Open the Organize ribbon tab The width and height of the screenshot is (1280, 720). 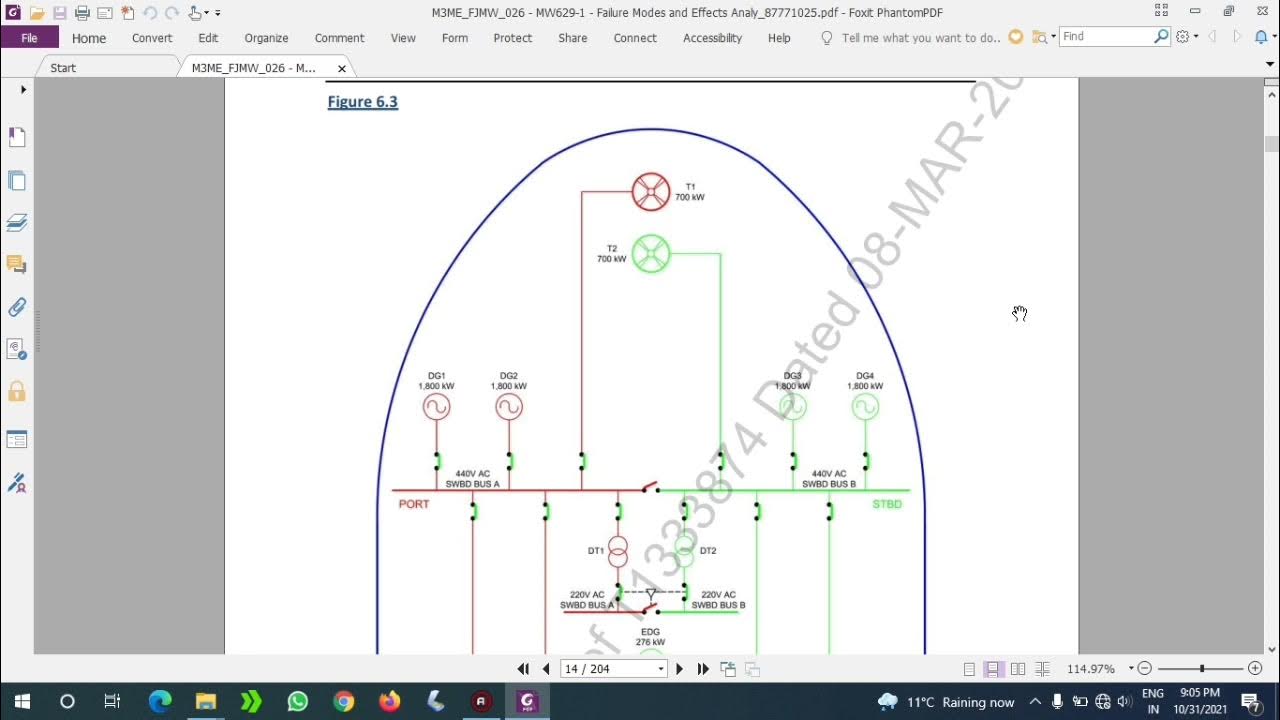pos(266,38)
